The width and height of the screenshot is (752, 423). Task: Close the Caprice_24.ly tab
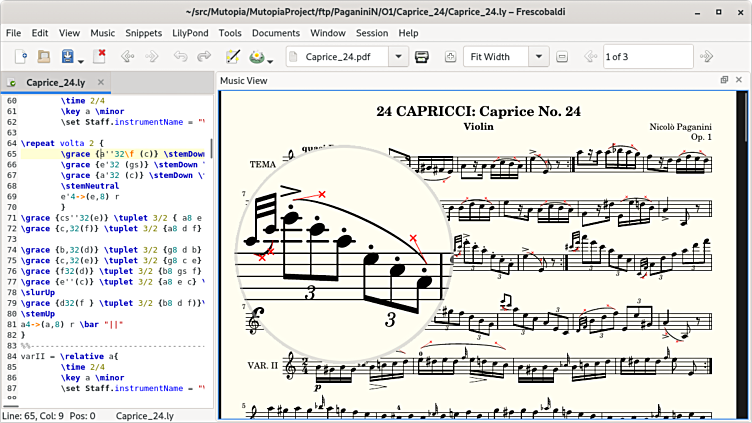click(103, 82)
